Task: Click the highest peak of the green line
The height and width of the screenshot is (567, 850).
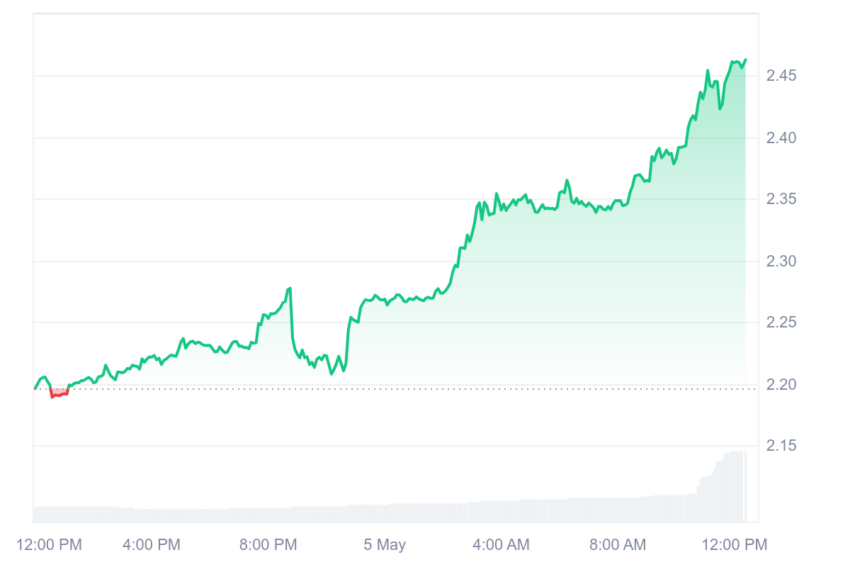Action: tap(746, 60)
